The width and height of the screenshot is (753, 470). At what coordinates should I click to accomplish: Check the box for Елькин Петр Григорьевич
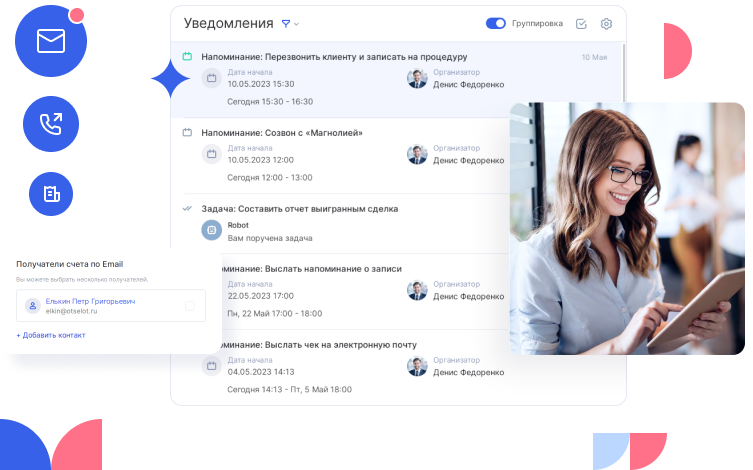(x=190, y=306)
